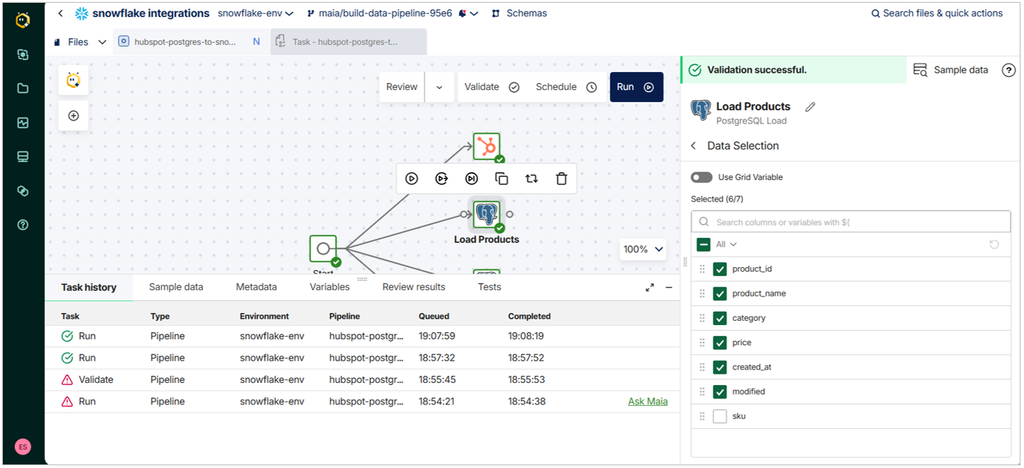Click the drag handle of the sku row
This screenshot has height=468, width=1024.
(x=702, y=416)
